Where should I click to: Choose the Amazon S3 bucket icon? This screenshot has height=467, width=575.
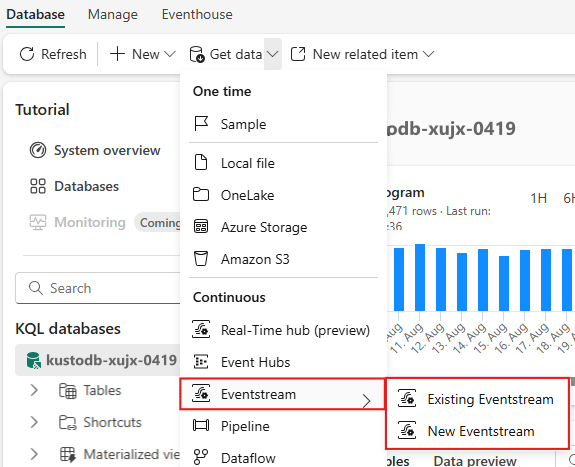point(201,259)
